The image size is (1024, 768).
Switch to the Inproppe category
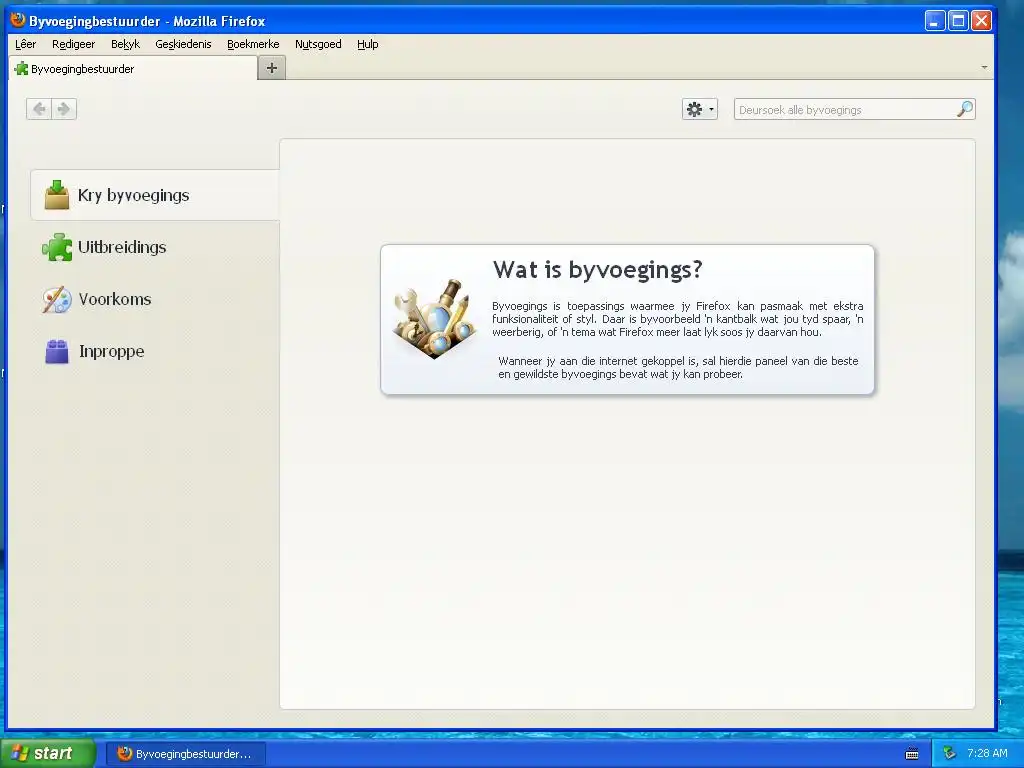[x=155, y=351]
